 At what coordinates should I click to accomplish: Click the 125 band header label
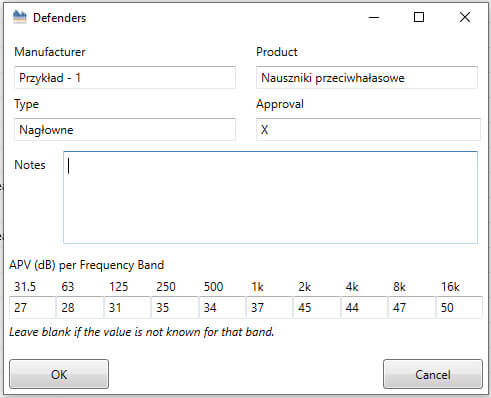(119, 287)
